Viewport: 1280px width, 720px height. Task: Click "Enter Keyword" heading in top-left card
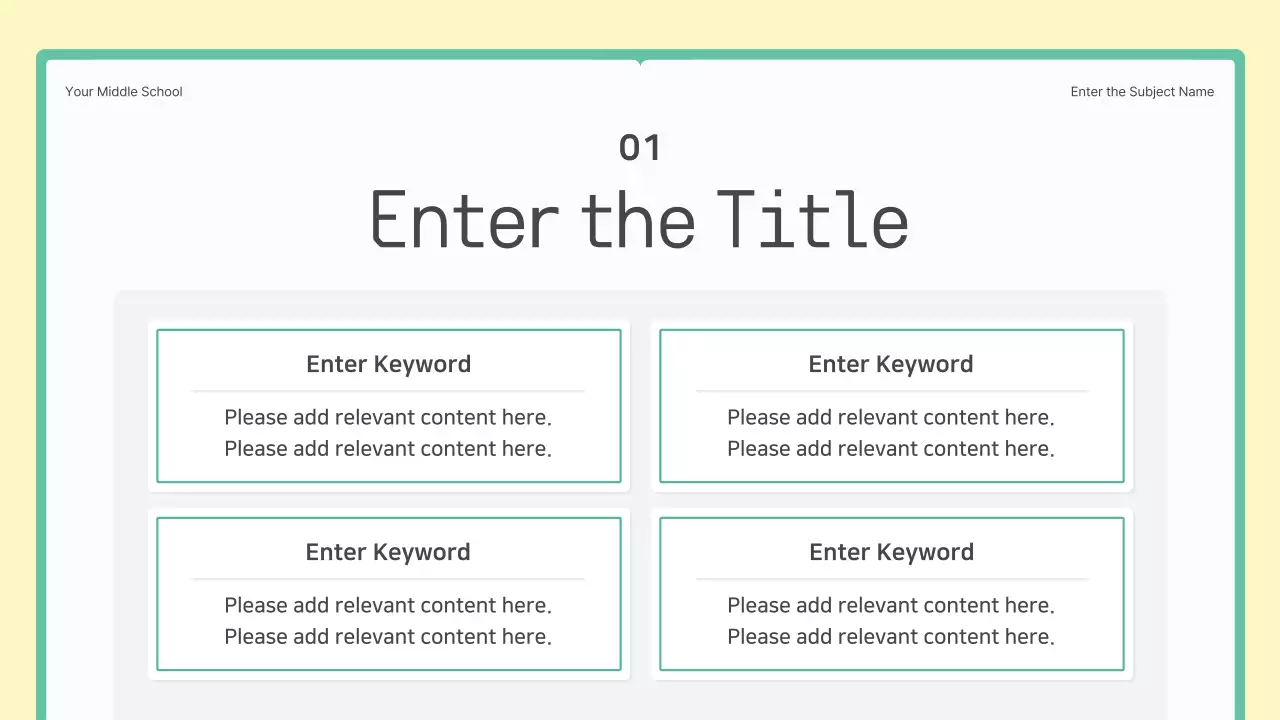pos(388,364)
